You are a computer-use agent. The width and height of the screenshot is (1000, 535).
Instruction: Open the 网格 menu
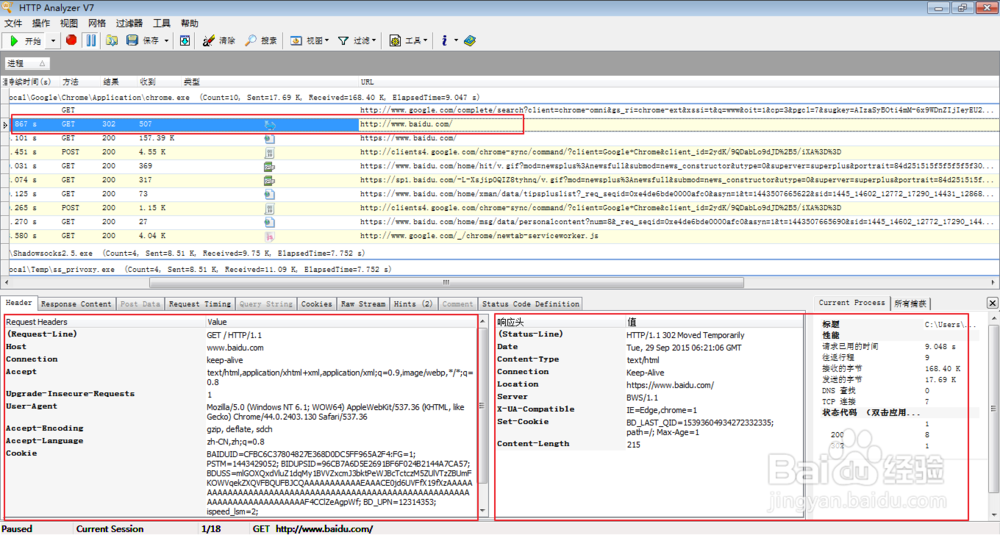pos(97,23)
